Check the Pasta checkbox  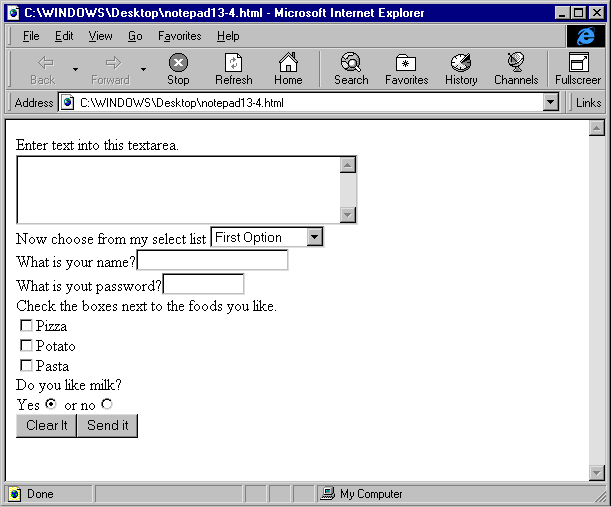coord(26,366)
